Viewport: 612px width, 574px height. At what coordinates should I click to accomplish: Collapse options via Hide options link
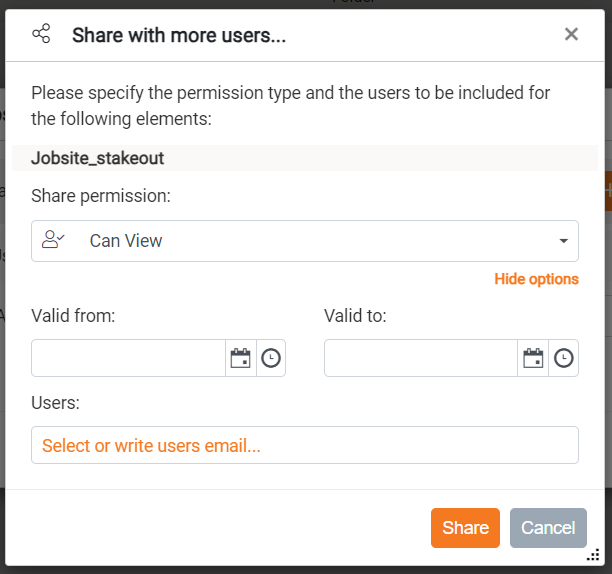(x=536, y=279)
